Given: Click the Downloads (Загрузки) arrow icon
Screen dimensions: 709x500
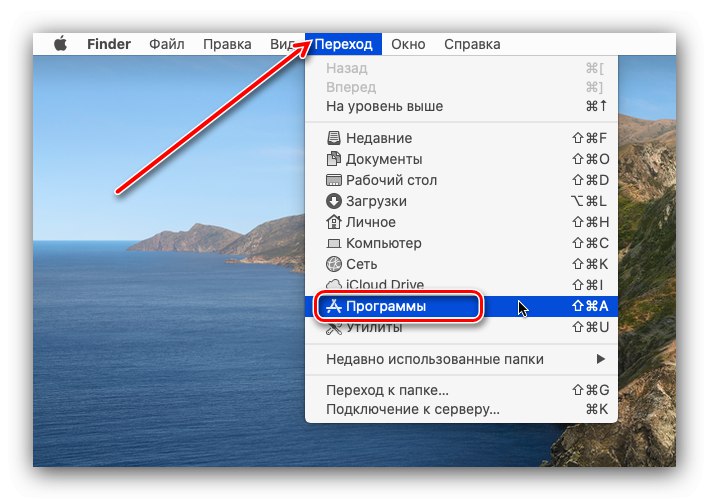Looking at the screenshot, I should pos(334,201).
